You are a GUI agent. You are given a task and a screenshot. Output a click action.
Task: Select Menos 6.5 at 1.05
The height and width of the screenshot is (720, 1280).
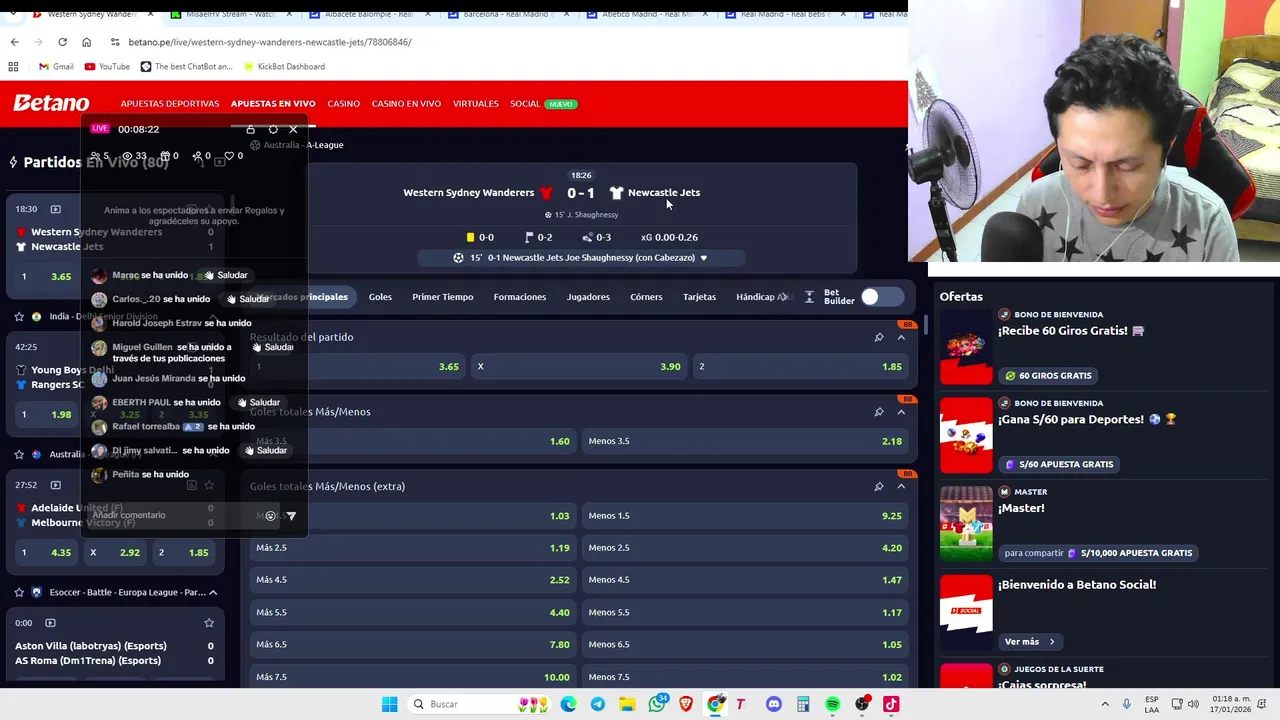(x=745, y=645)
